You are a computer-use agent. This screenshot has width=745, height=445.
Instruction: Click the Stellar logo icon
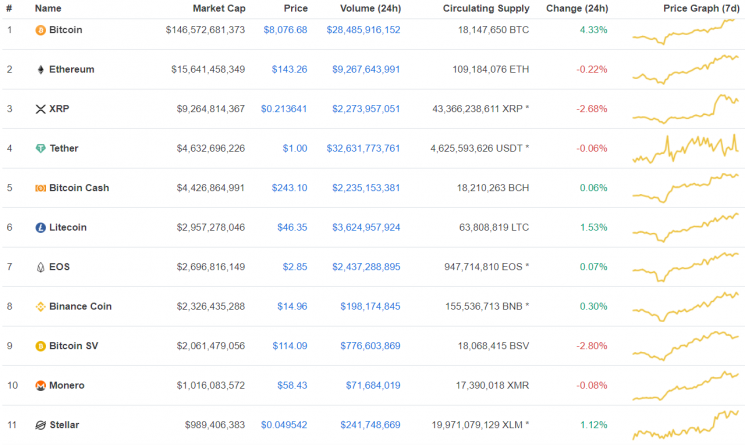coord(40,425)
